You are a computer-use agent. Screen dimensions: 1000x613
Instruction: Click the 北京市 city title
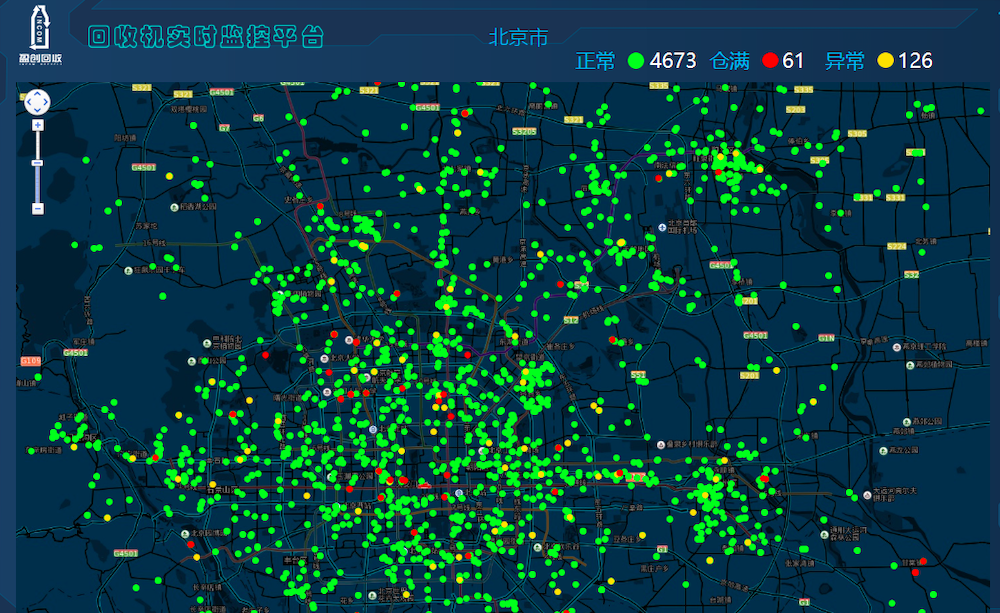pos(518,38)
